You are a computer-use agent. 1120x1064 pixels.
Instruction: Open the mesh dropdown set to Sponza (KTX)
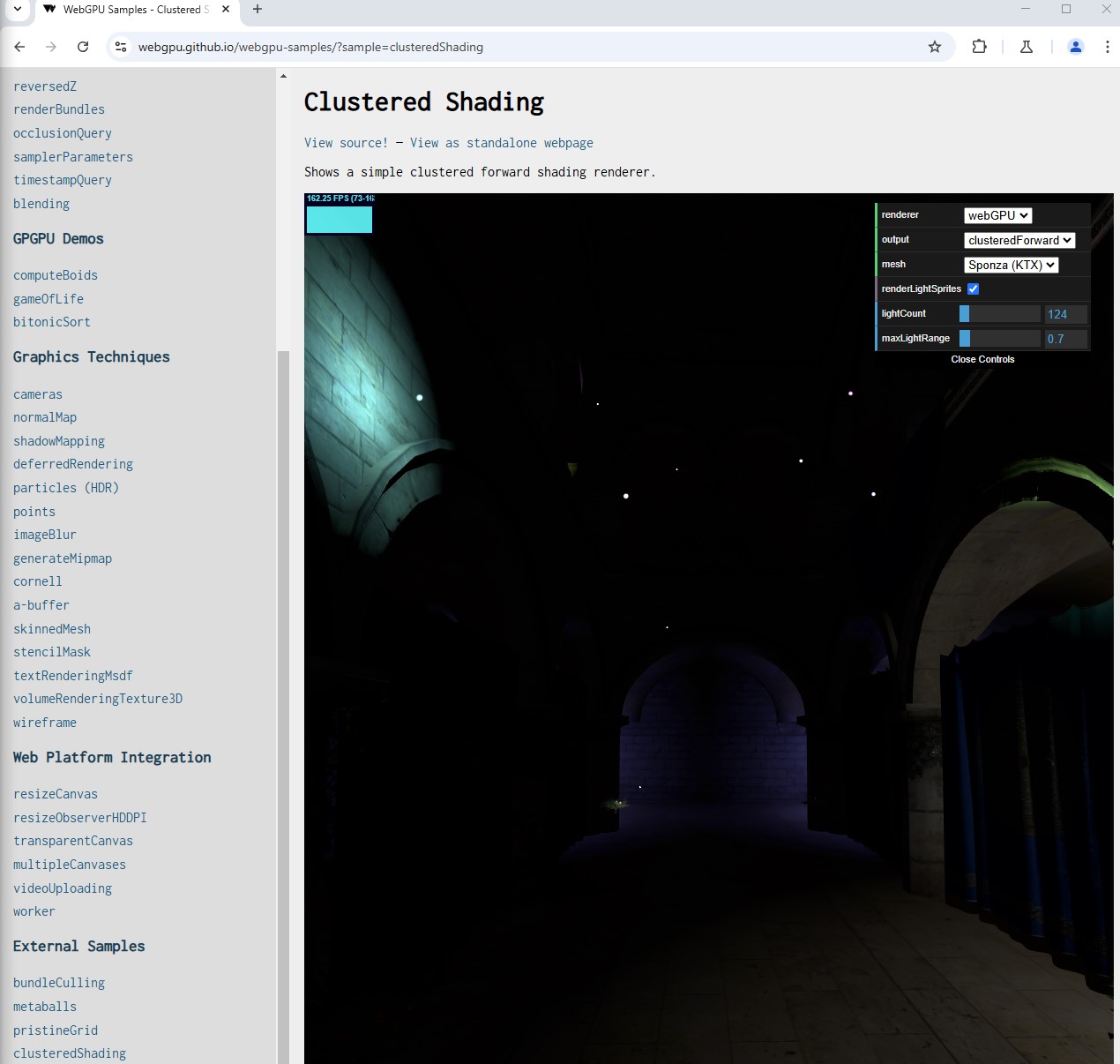pyautogui.click(x=1011, y=265)
